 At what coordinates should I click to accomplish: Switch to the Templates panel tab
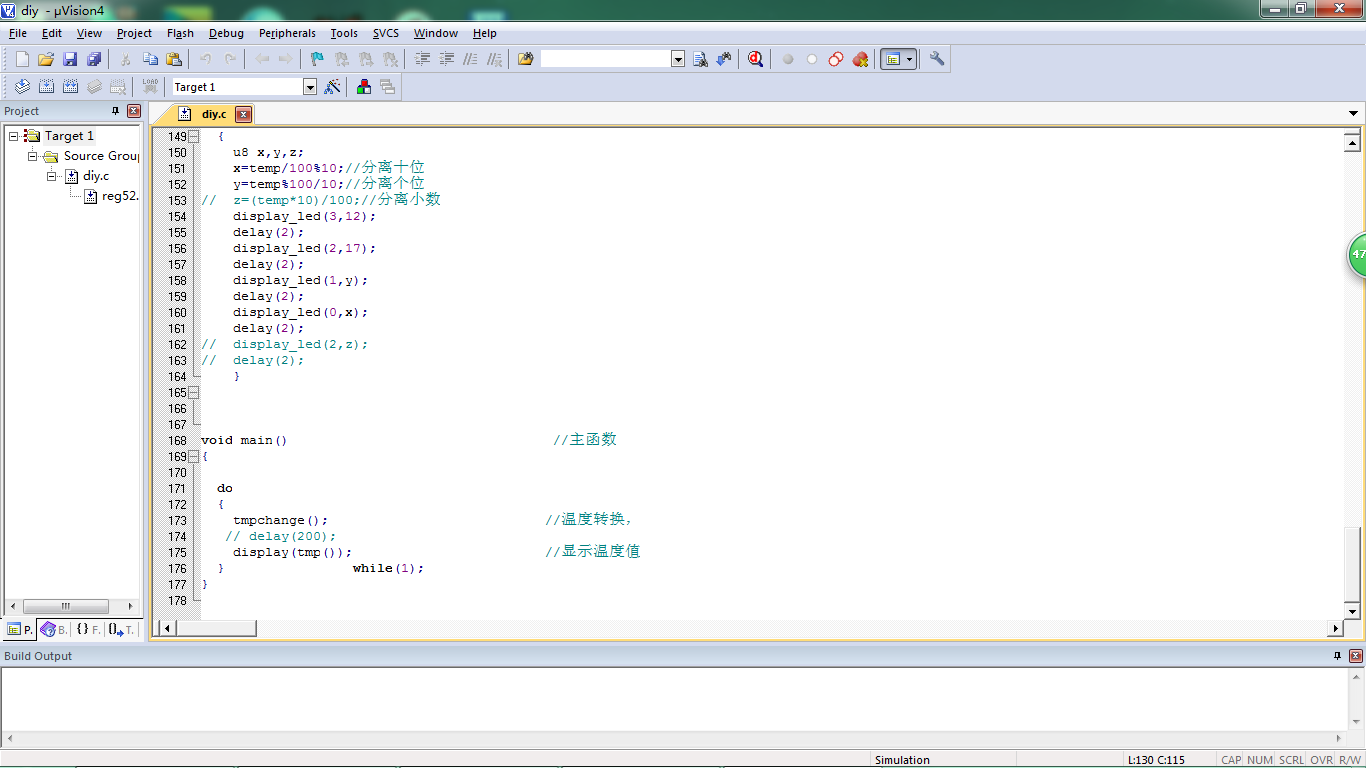tap(121, 630)
